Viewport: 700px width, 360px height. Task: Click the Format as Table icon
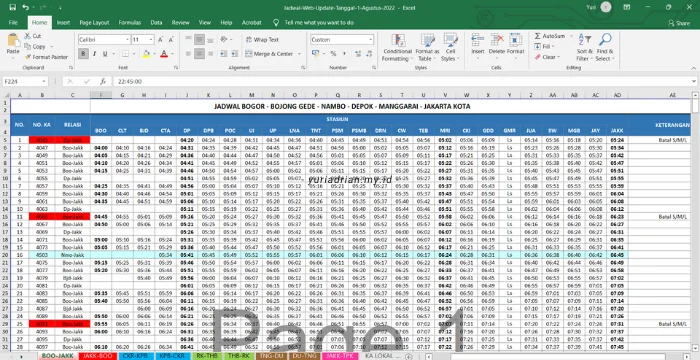(x=428, y=40)
